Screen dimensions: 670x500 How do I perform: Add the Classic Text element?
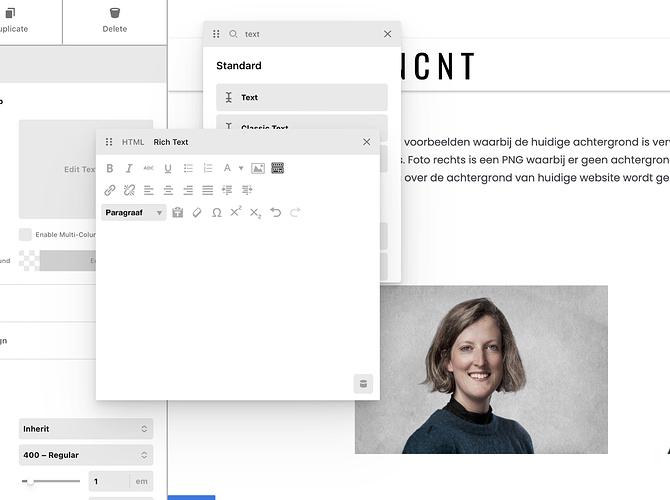coord(302,122)
